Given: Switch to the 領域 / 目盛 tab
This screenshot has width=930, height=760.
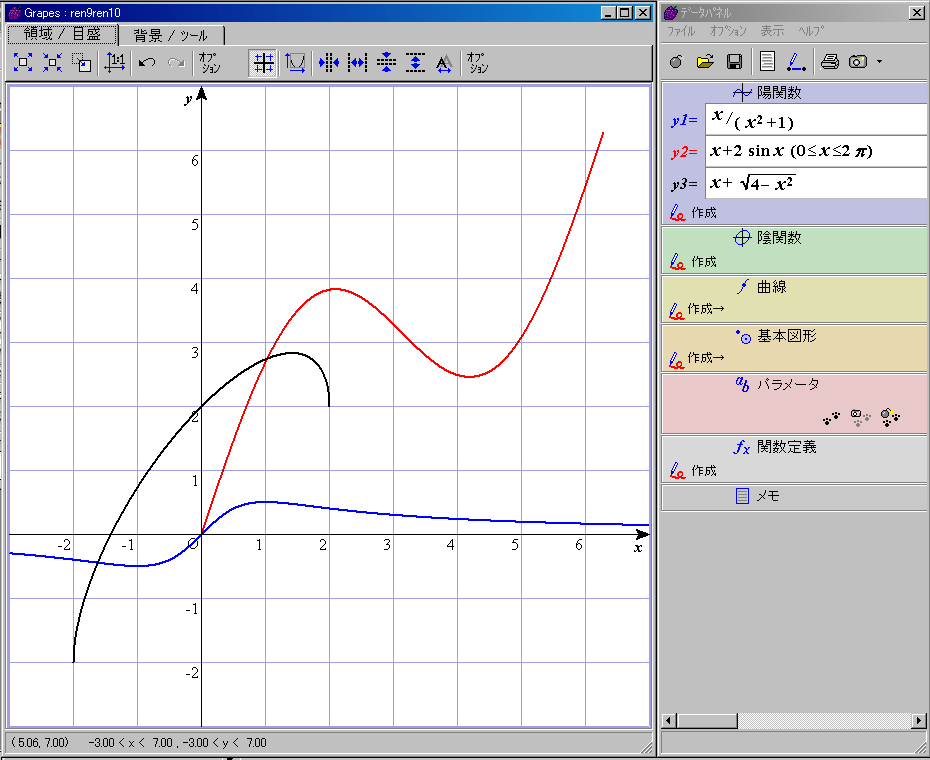Looking at the screenshot, I should [62, 34].
